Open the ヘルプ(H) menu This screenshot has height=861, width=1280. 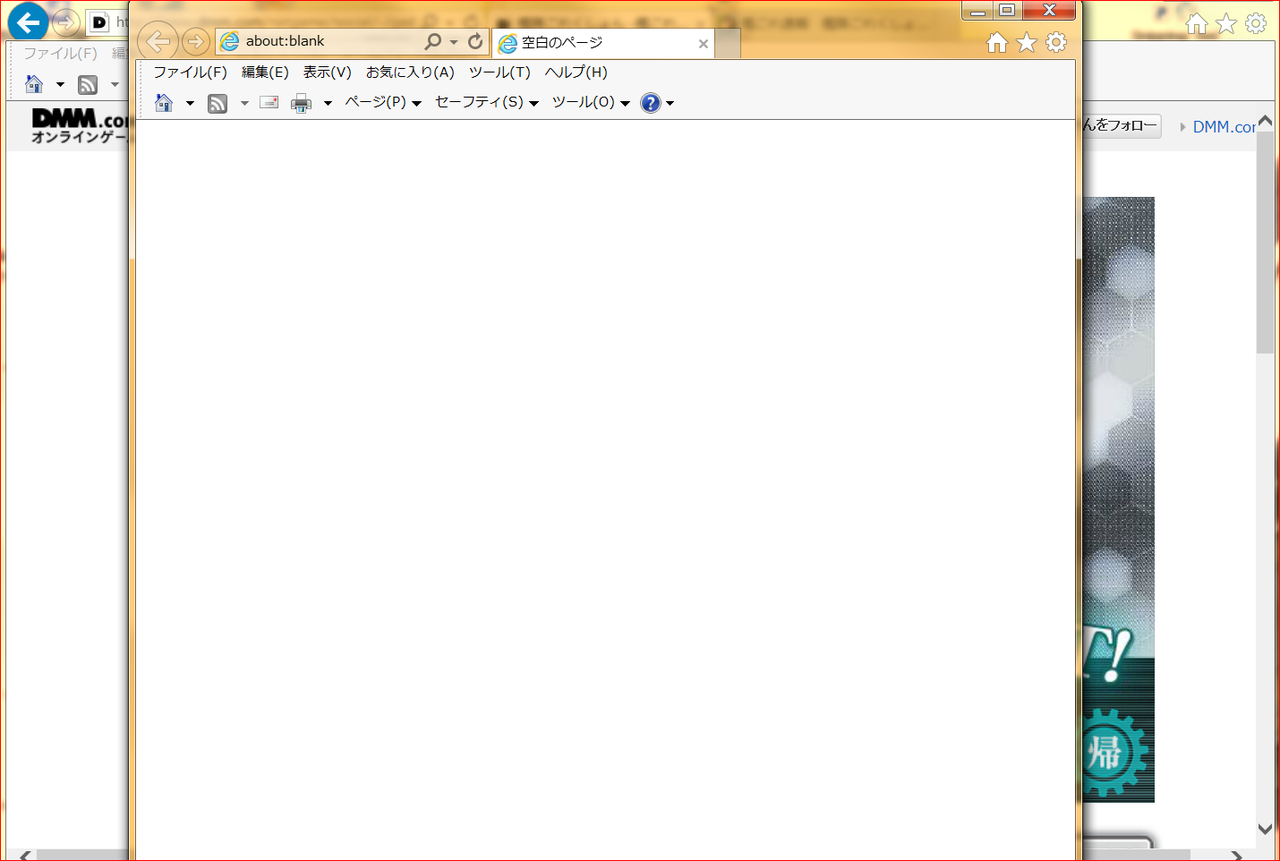576,72
